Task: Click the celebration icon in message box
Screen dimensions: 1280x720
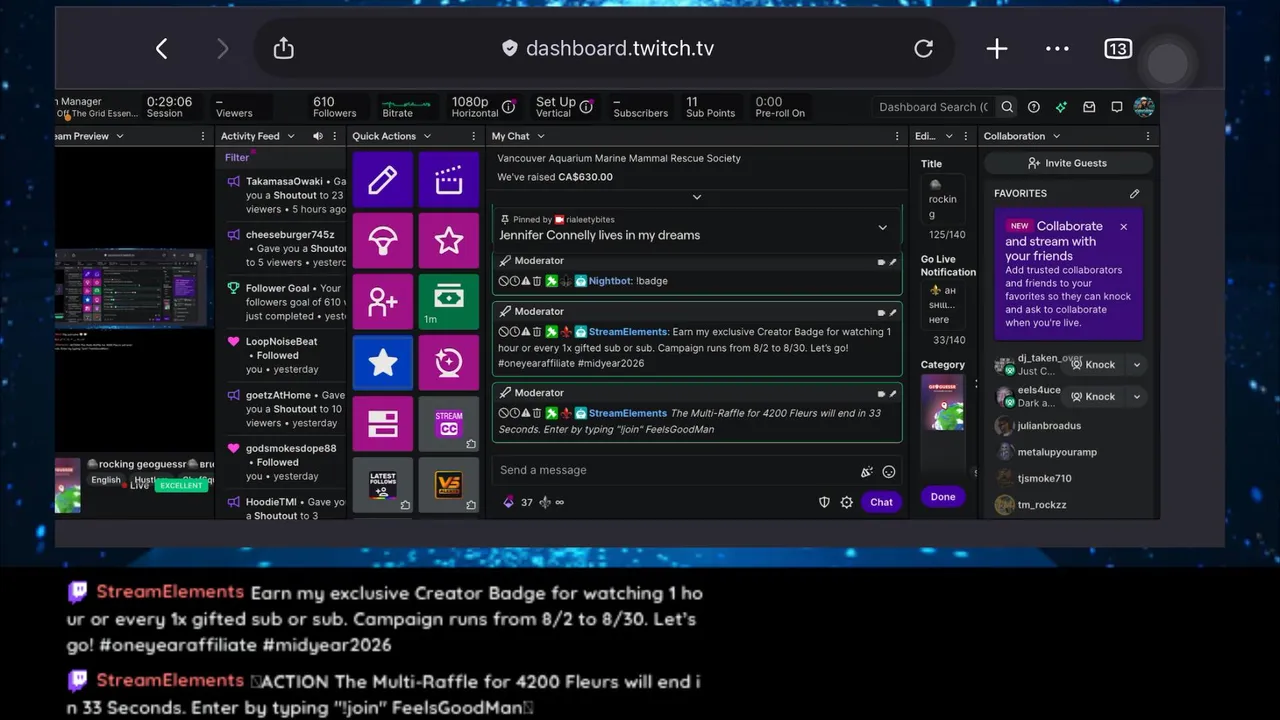Action: tap(867, 472)
